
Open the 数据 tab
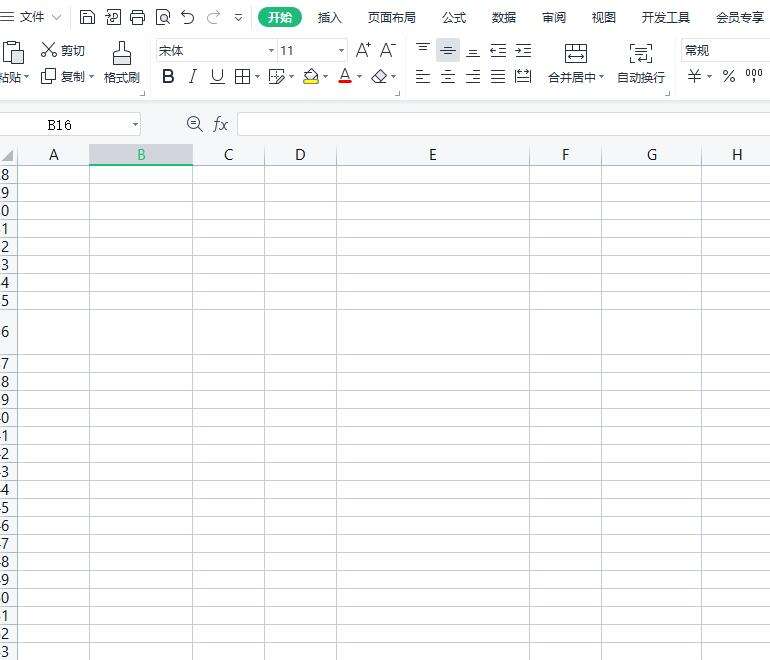504,18
